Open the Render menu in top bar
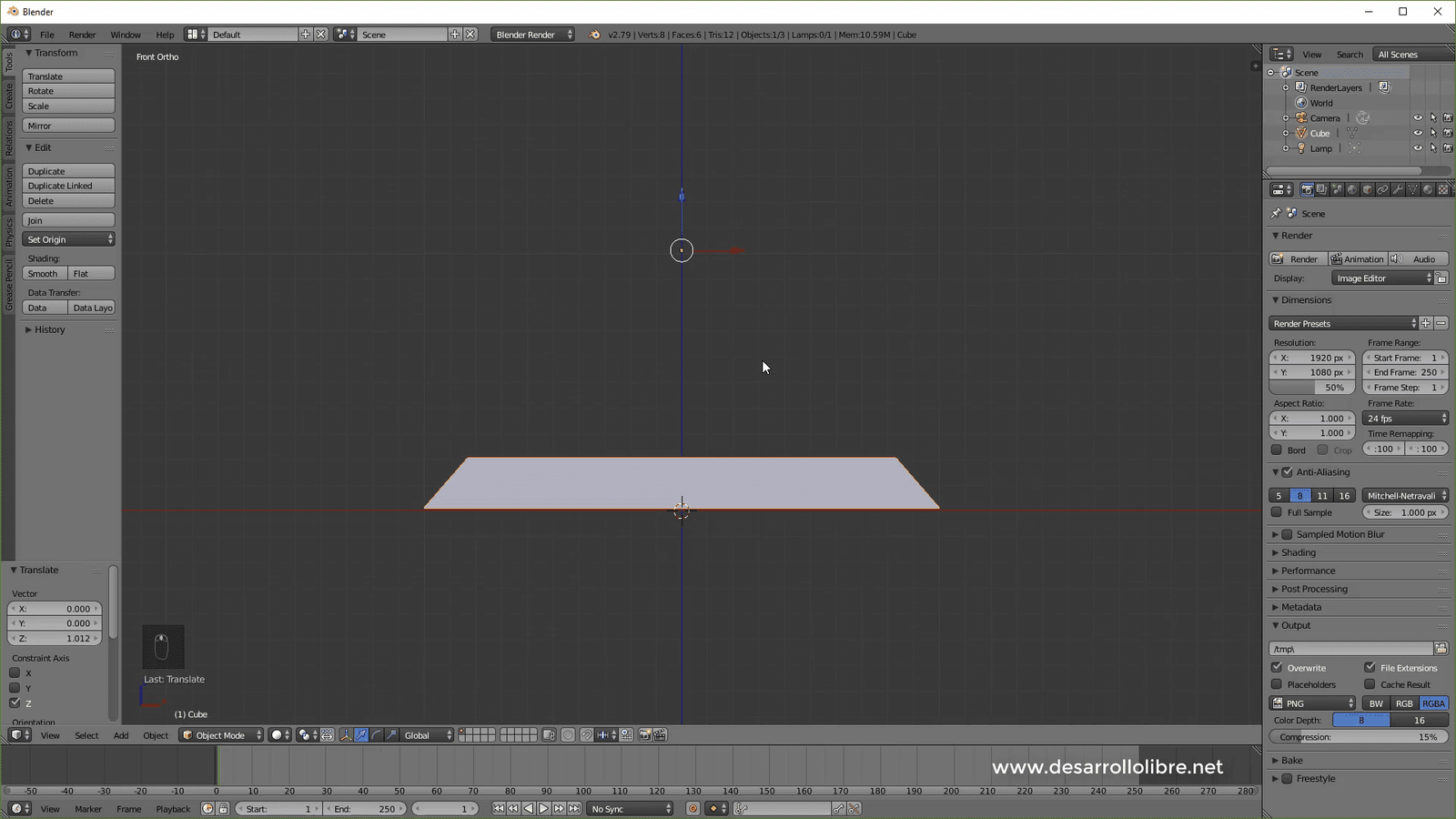The height and width of the screenshot is (819, 1456). (x=82, y=35)
